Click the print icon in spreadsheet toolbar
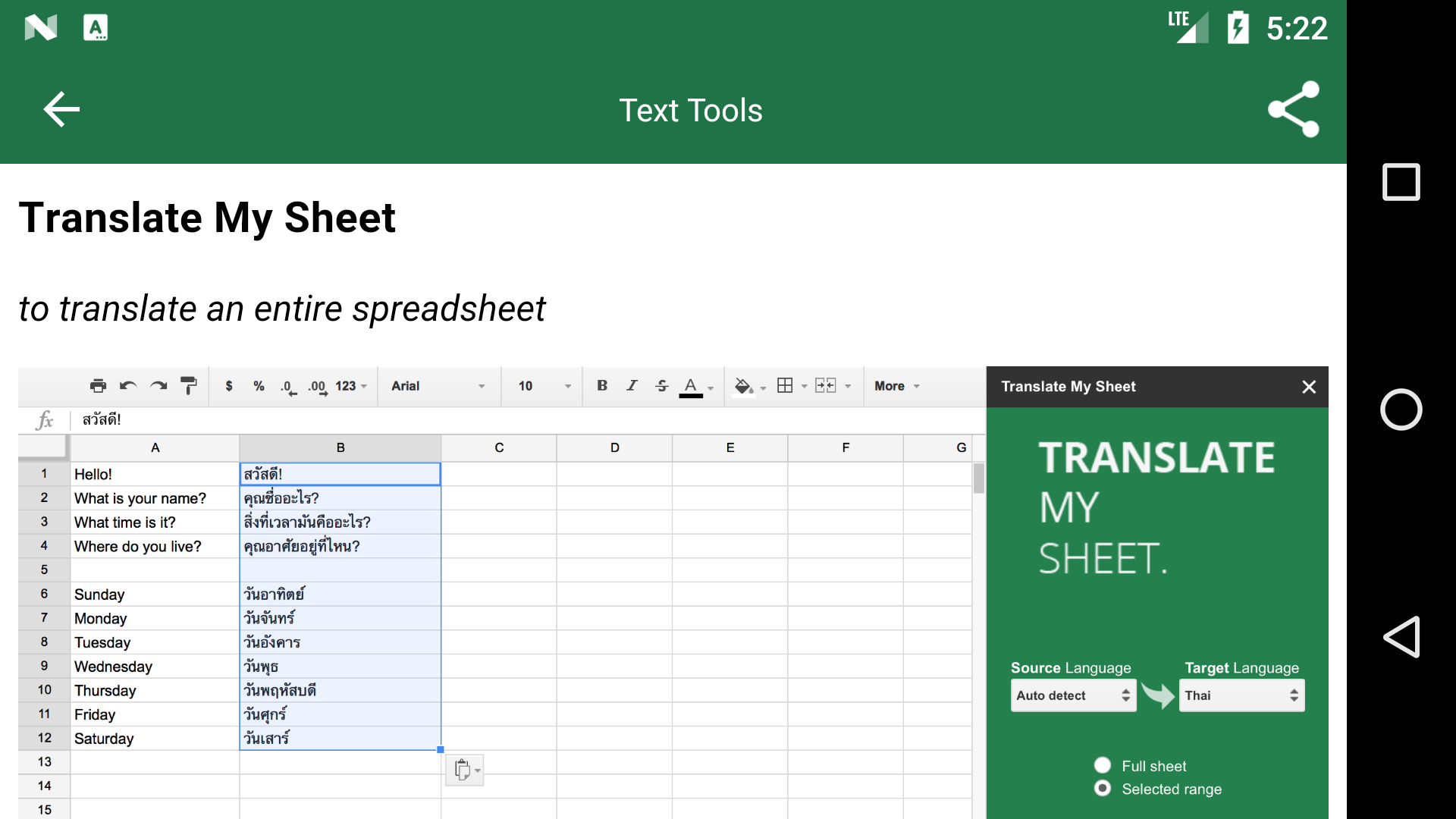Image resolution: width=1456 pixels, height=819 pixels. (98, 386)
